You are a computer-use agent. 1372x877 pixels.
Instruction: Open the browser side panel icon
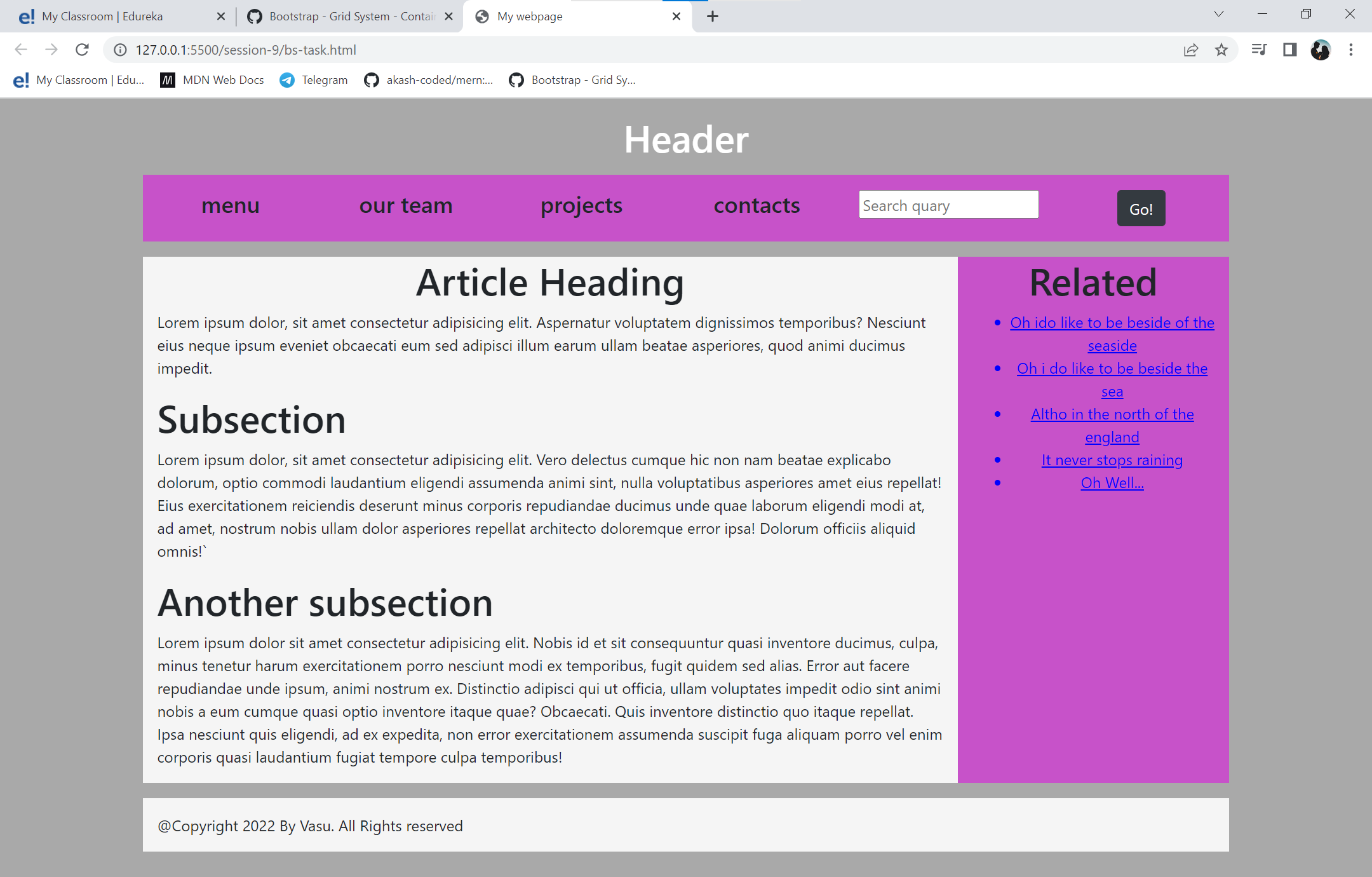click(1291, 50)
